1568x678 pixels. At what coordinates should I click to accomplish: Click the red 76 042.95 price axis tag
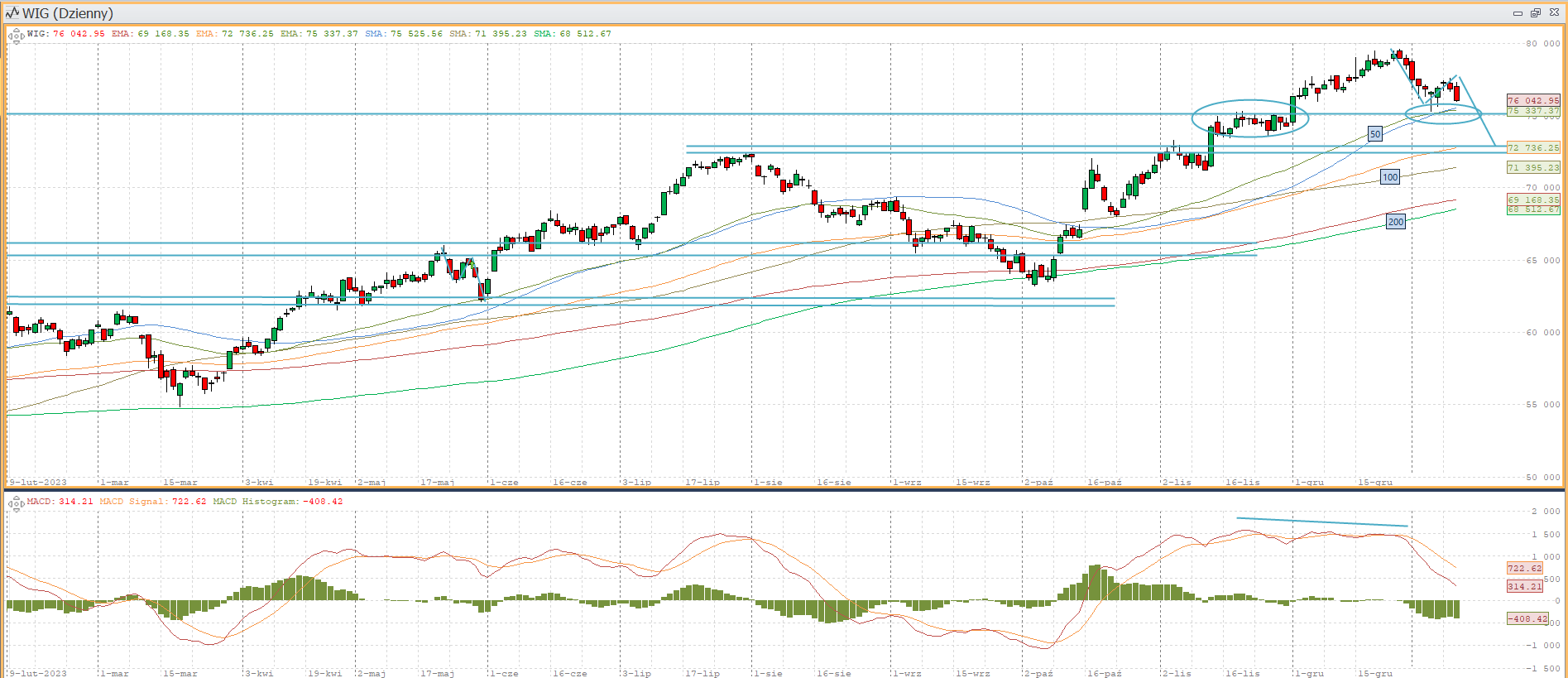1532,100
